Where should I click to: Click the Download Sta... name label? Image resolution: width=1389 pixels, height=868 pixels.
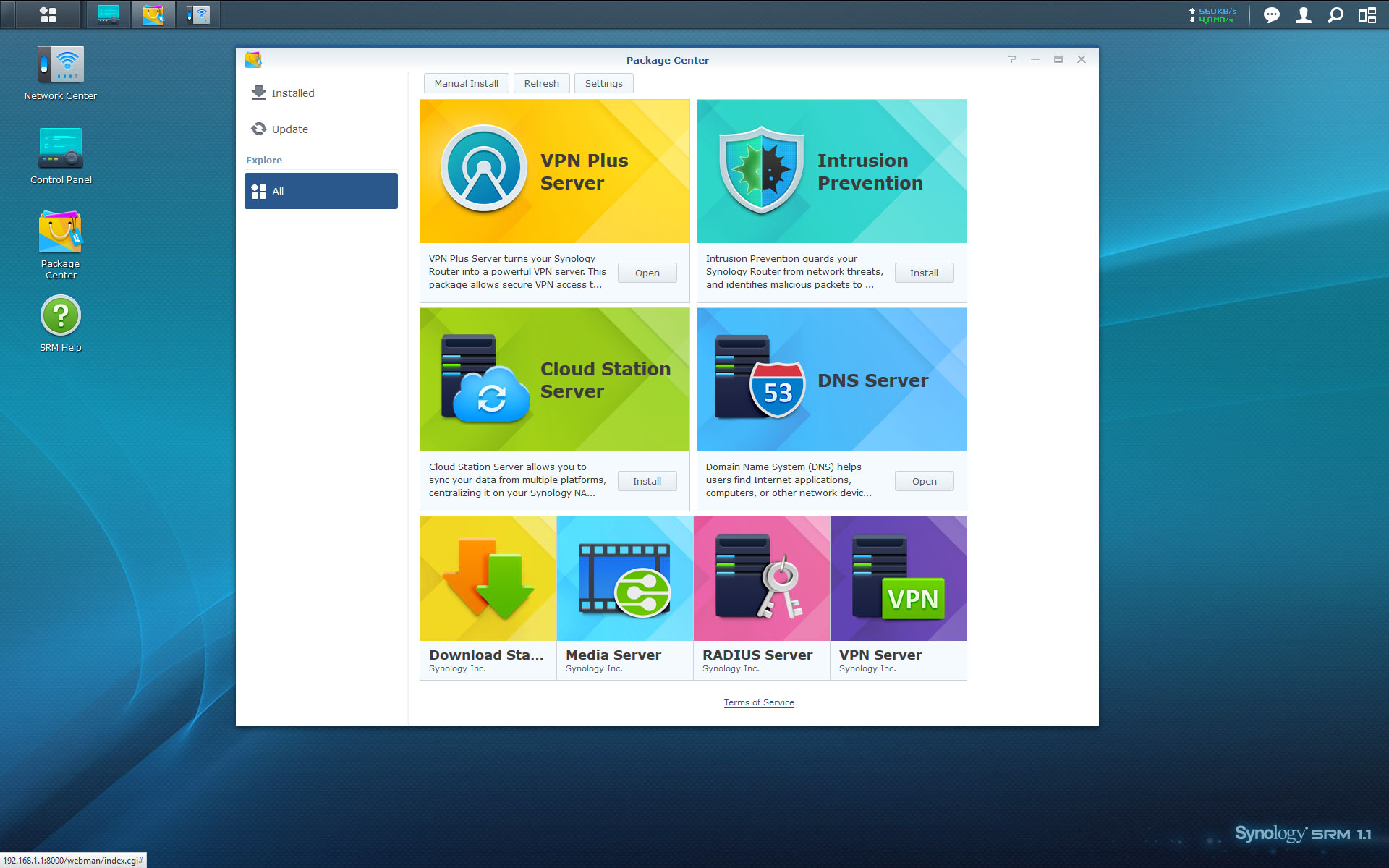click(x=486, y=655)
